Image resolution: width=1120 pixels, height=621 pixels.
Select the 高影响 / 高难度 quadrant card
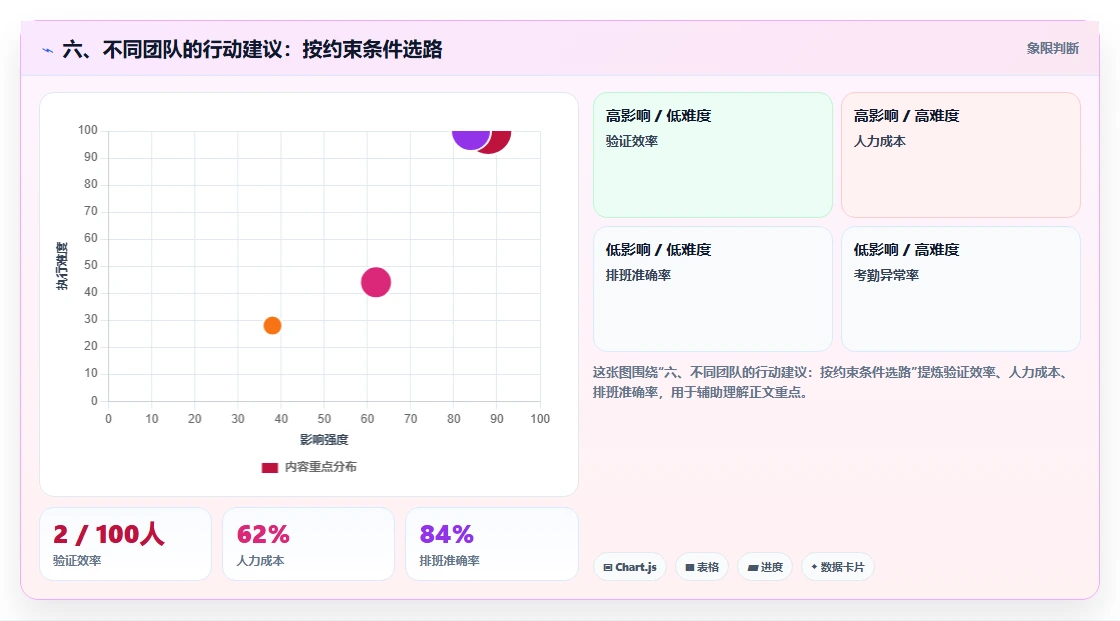961,154
